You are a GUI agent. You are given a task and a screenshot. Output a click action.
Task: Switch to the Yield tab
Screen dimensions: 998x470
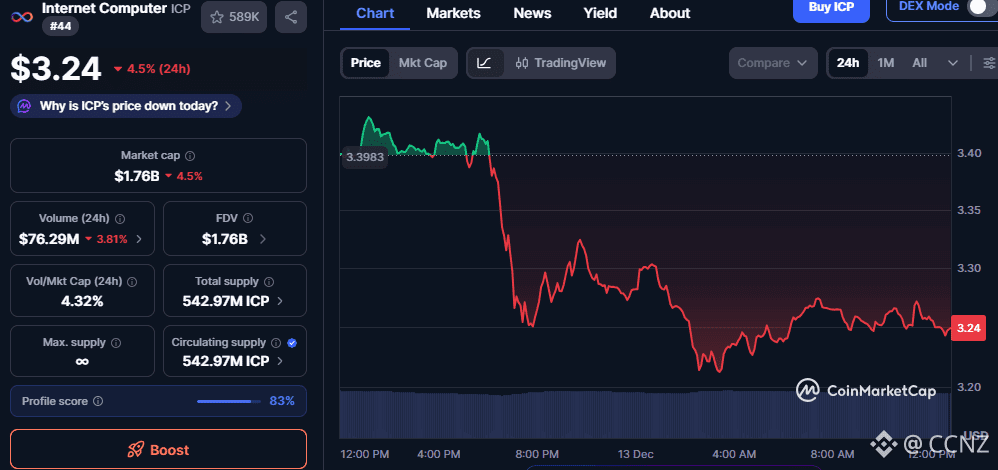[600, 13]
